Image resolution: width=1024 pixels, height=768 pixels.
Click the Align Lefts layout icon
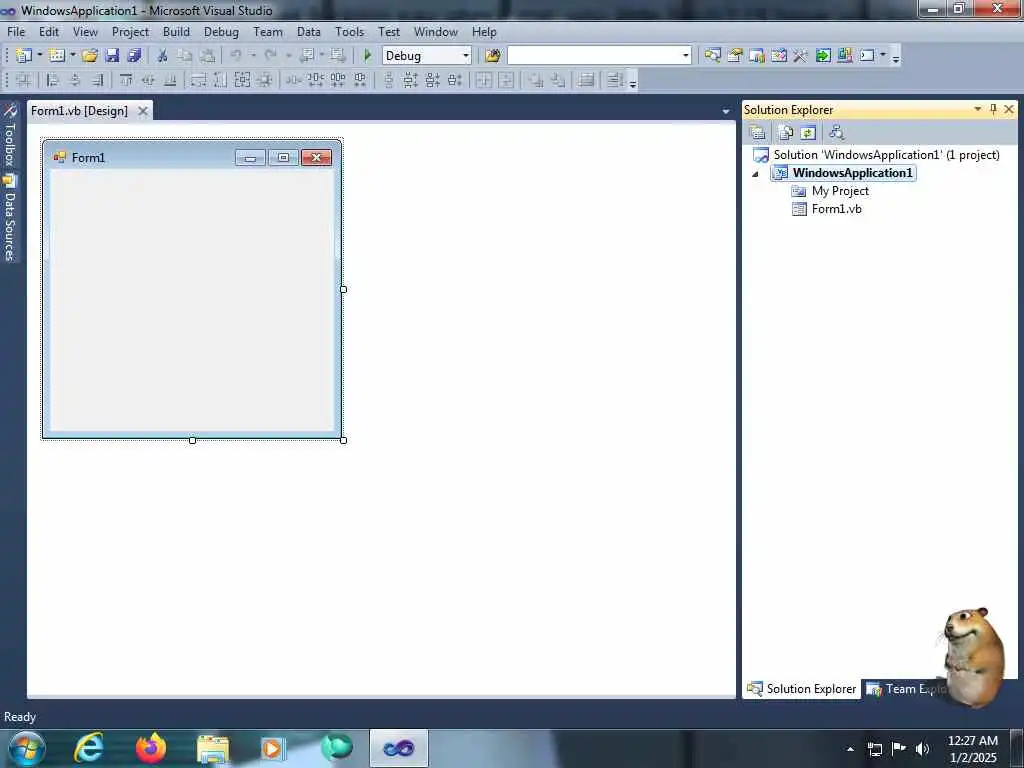(54, 80)
